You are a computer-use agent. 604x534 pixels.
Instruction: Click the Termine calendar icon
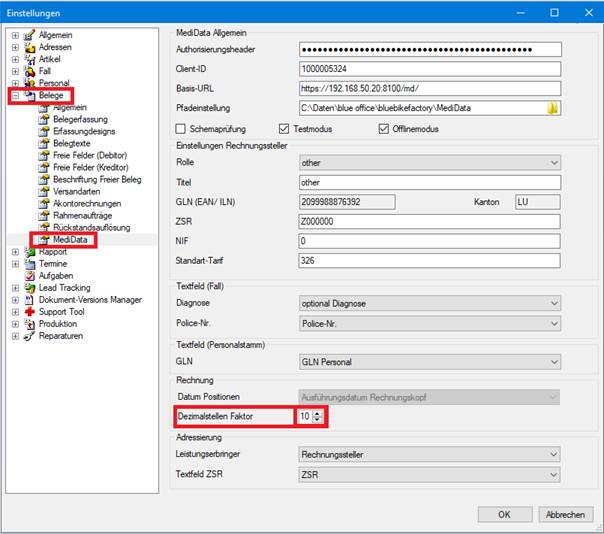(30, 264)
